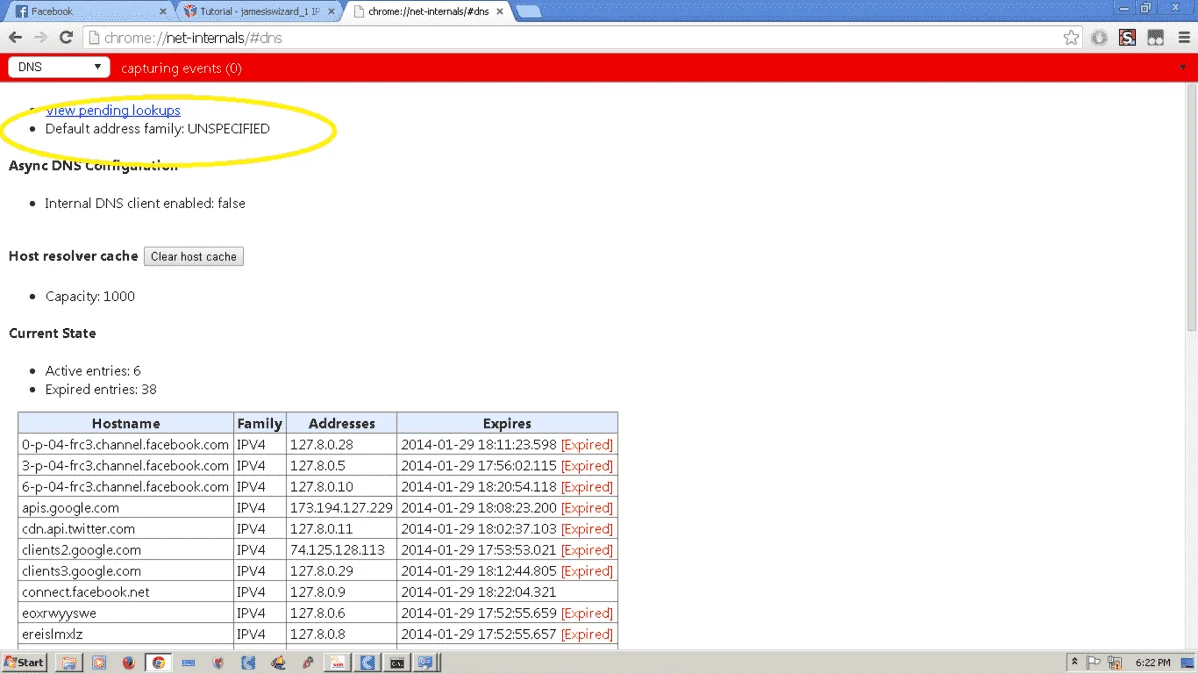The width and height of the screenshot is (1198, 674).
Task: Click the Family column header
Action: pyautogui.click(x=260, y=423)
